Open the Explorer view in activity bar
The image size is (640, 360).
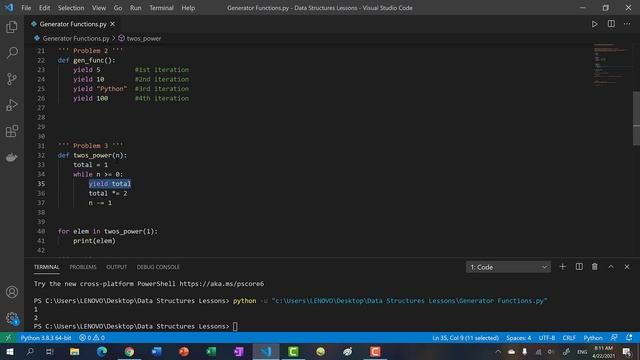12,27
